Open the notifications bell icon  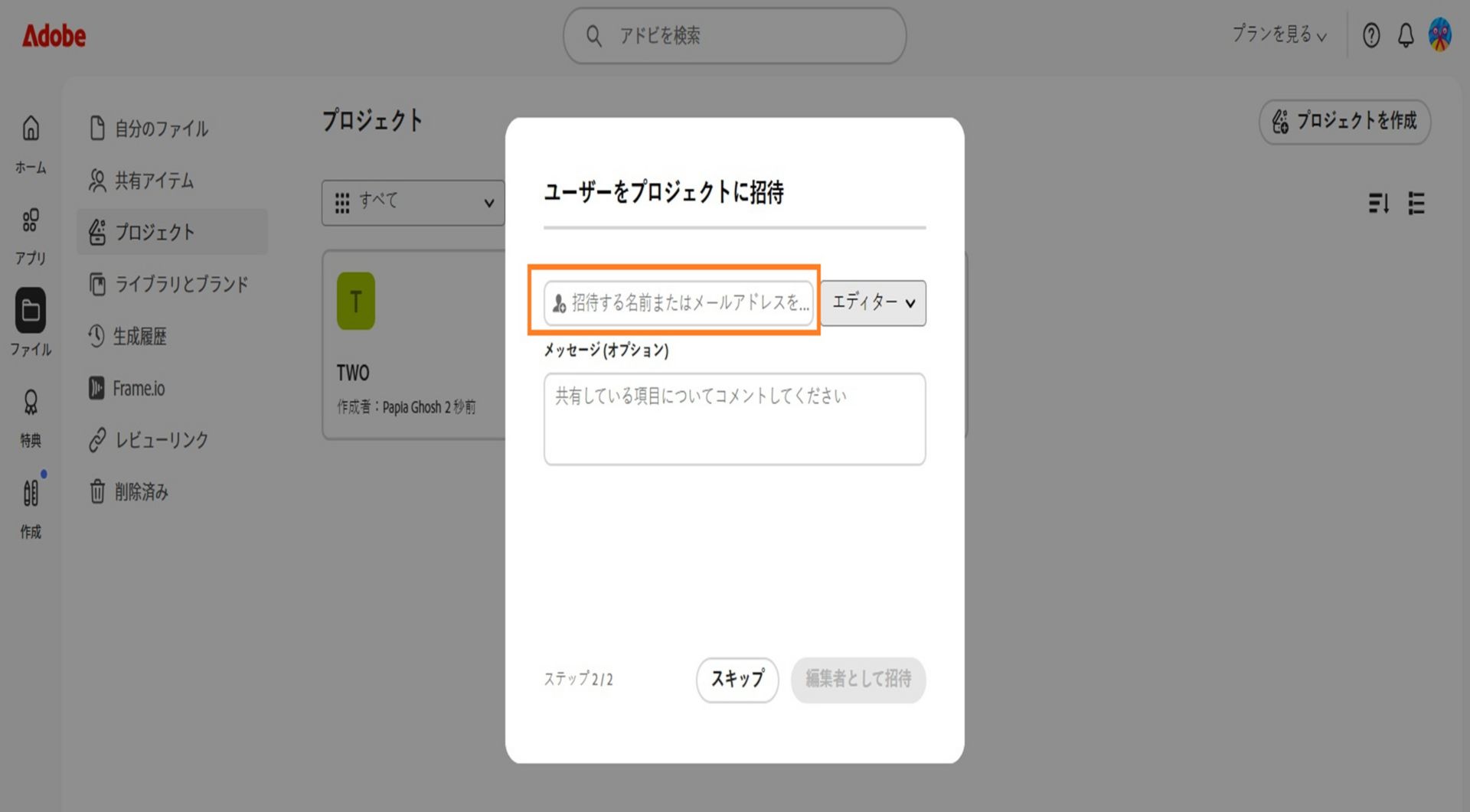pos(1406,35)
